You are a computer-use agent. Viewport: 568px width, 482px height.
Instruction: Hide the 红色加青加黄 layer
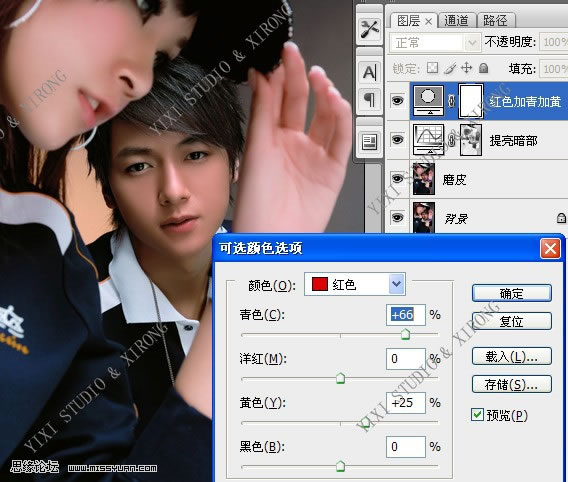click(397, 100)
